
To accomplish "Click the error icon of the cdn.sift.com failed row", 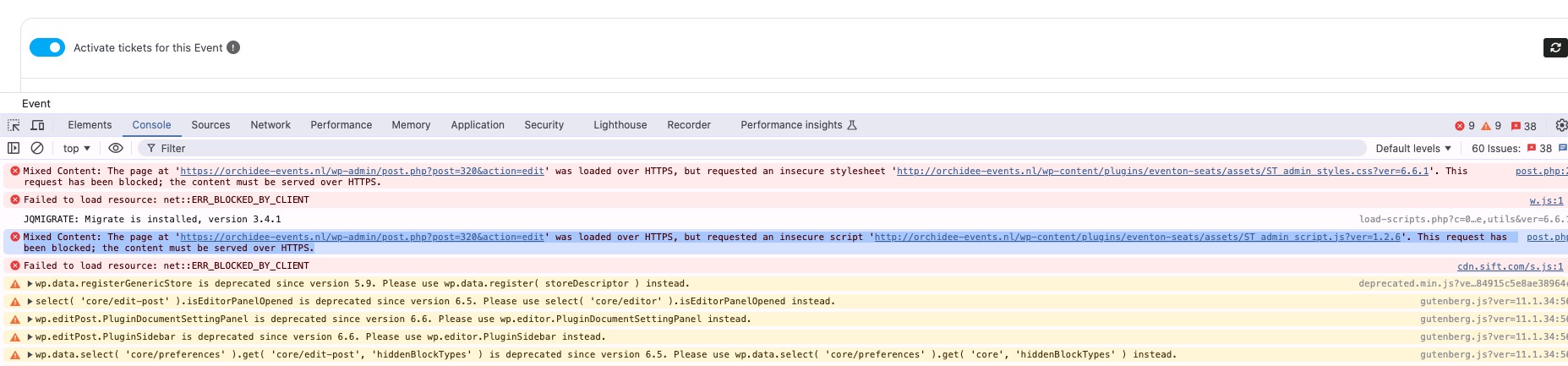I will point(14,266).
